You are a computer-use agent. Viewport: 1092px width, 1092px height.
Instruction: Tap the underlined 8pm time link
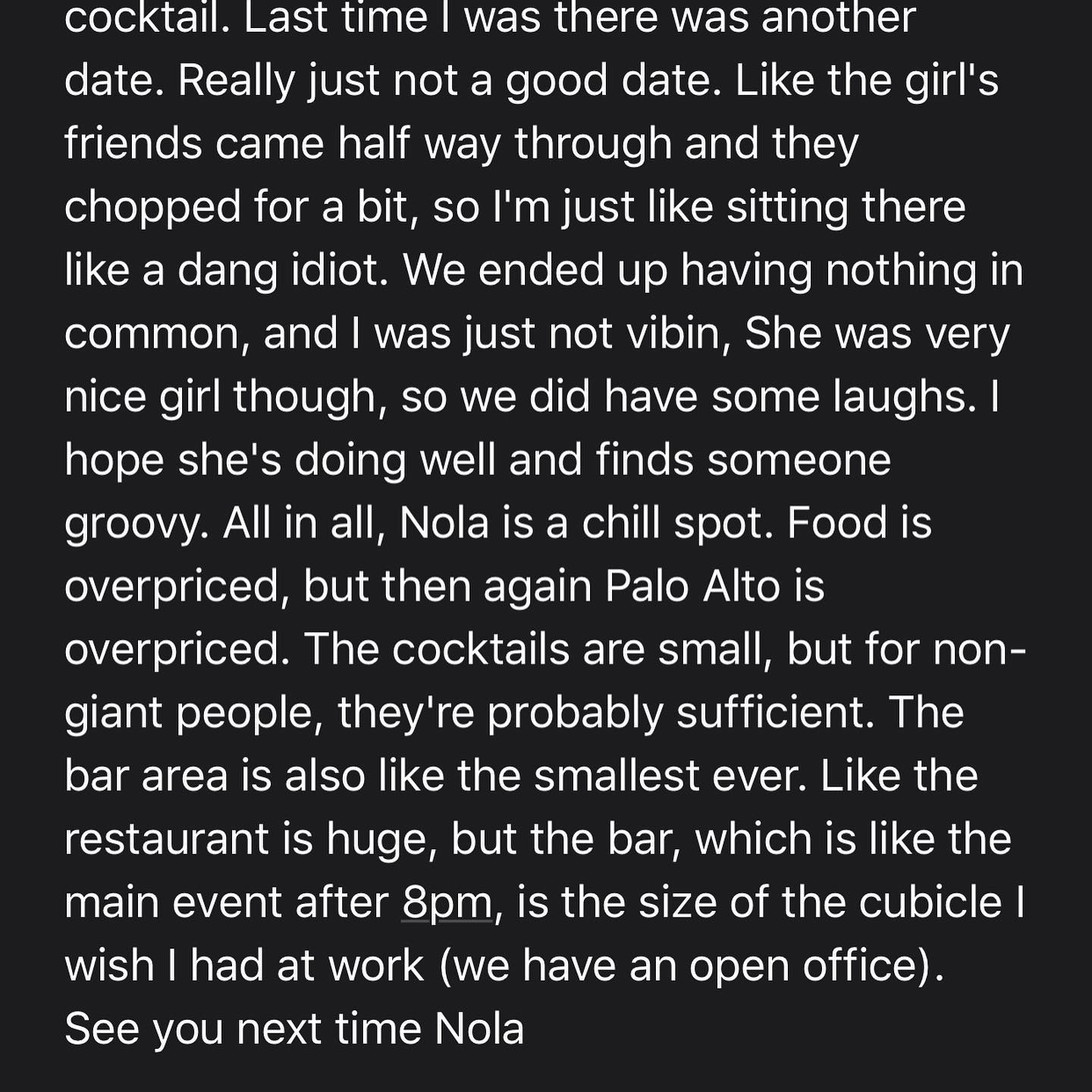coord(447,902)
